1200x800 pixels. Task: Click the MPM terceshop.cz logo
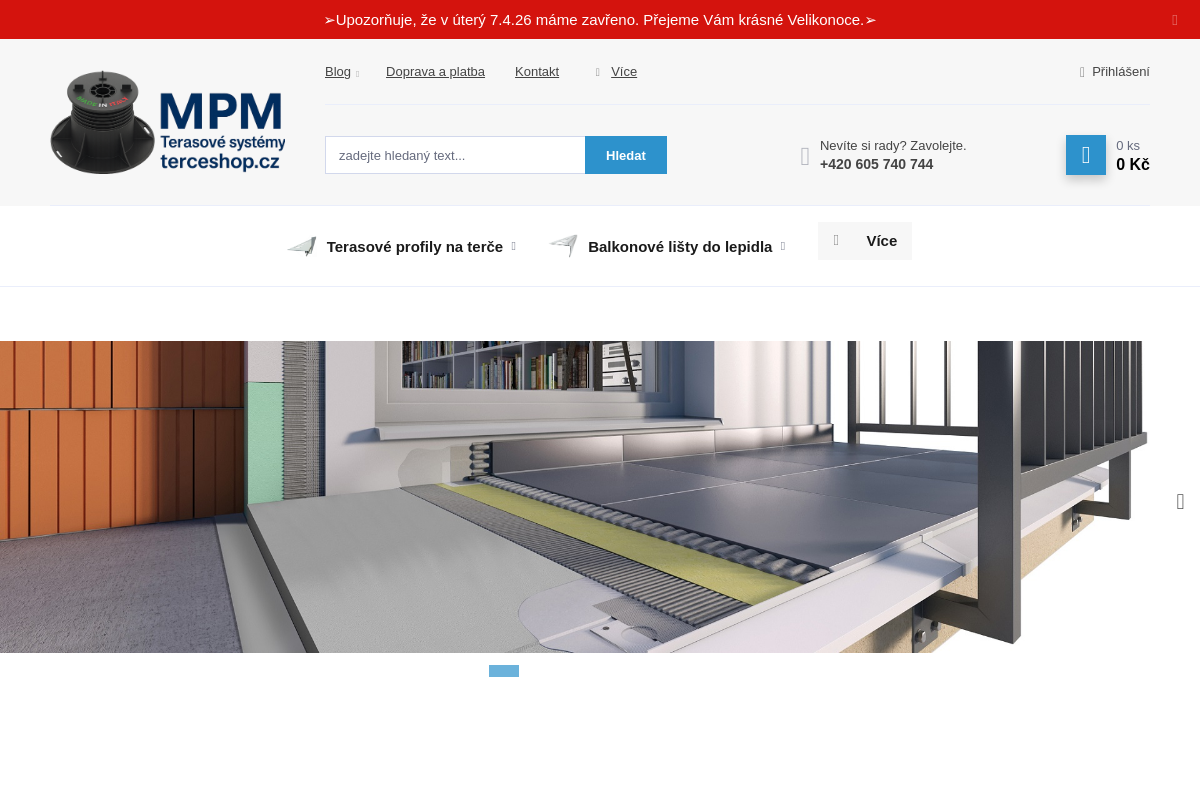coord(168,122)
